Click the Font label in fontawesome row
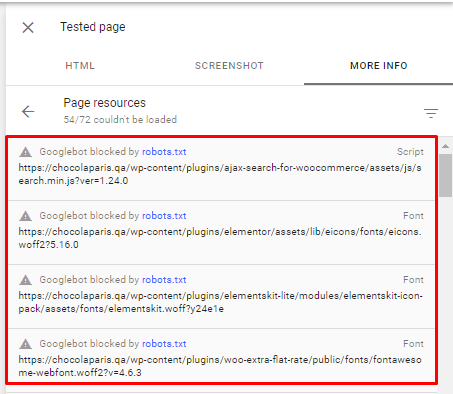Viewport: 453px width, 394px height. pyautogui.click(x=413, y=344)
